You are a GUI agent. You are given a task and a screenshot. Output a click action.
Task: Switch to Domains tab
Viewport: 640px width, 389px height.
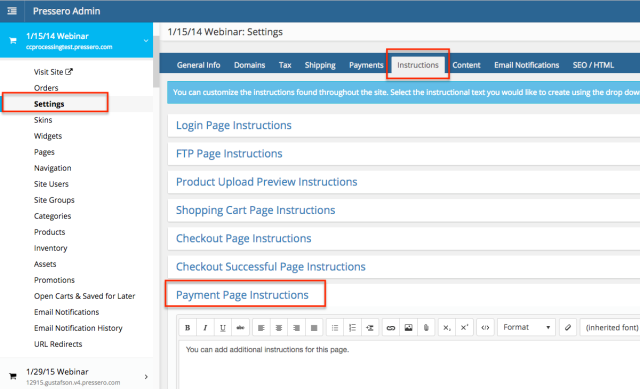(x=249, y=65)
